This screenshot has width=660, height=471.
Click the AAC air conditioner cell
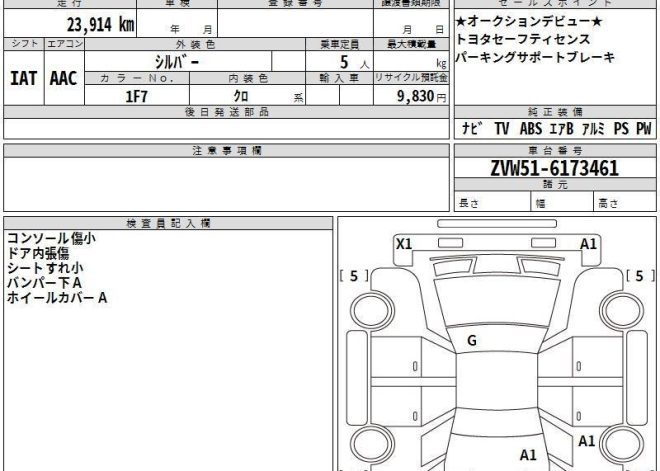64,78
